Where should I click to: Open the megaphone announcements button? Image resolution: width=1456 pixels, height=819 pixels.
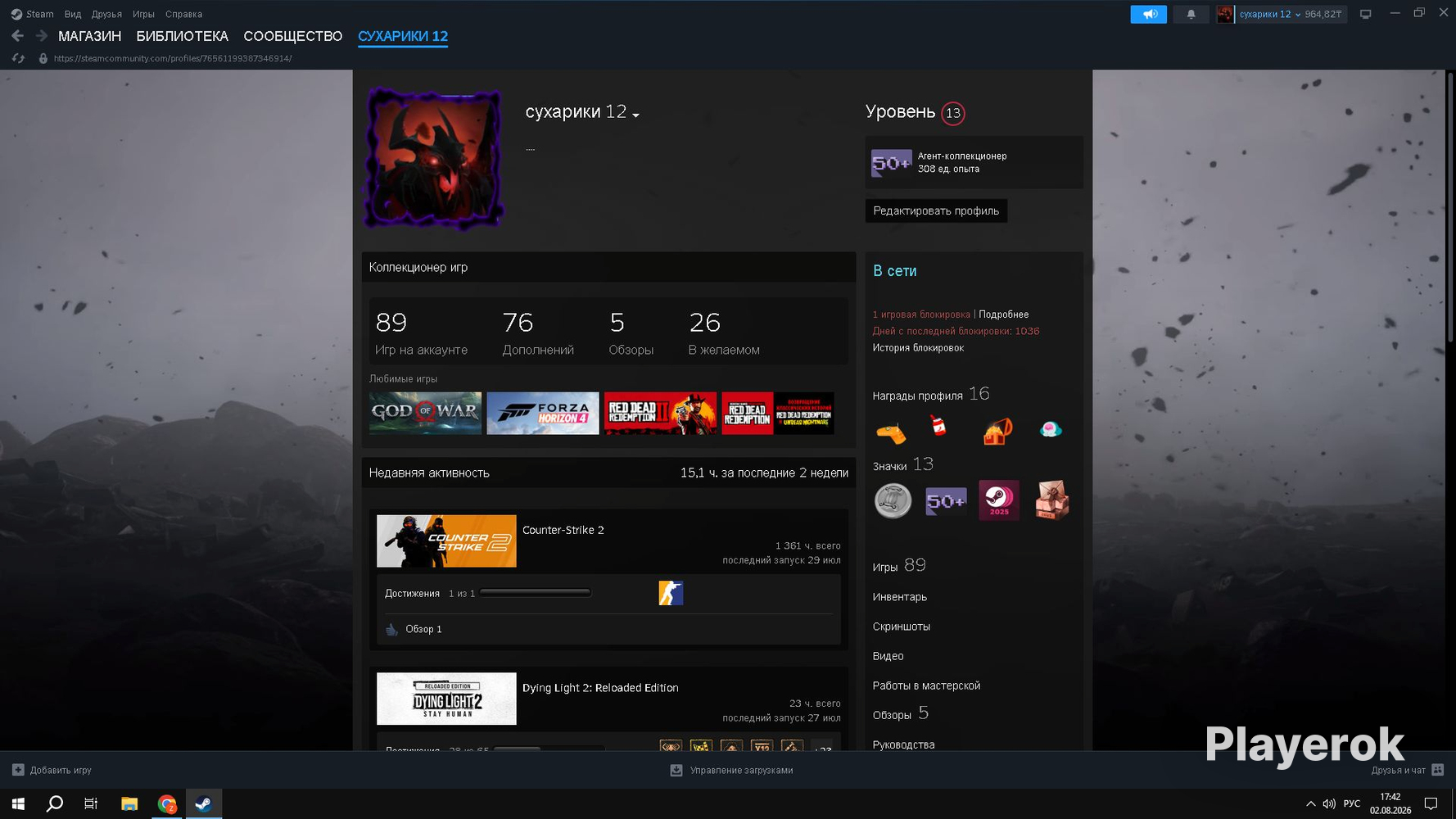click(x=1149, y=14)
